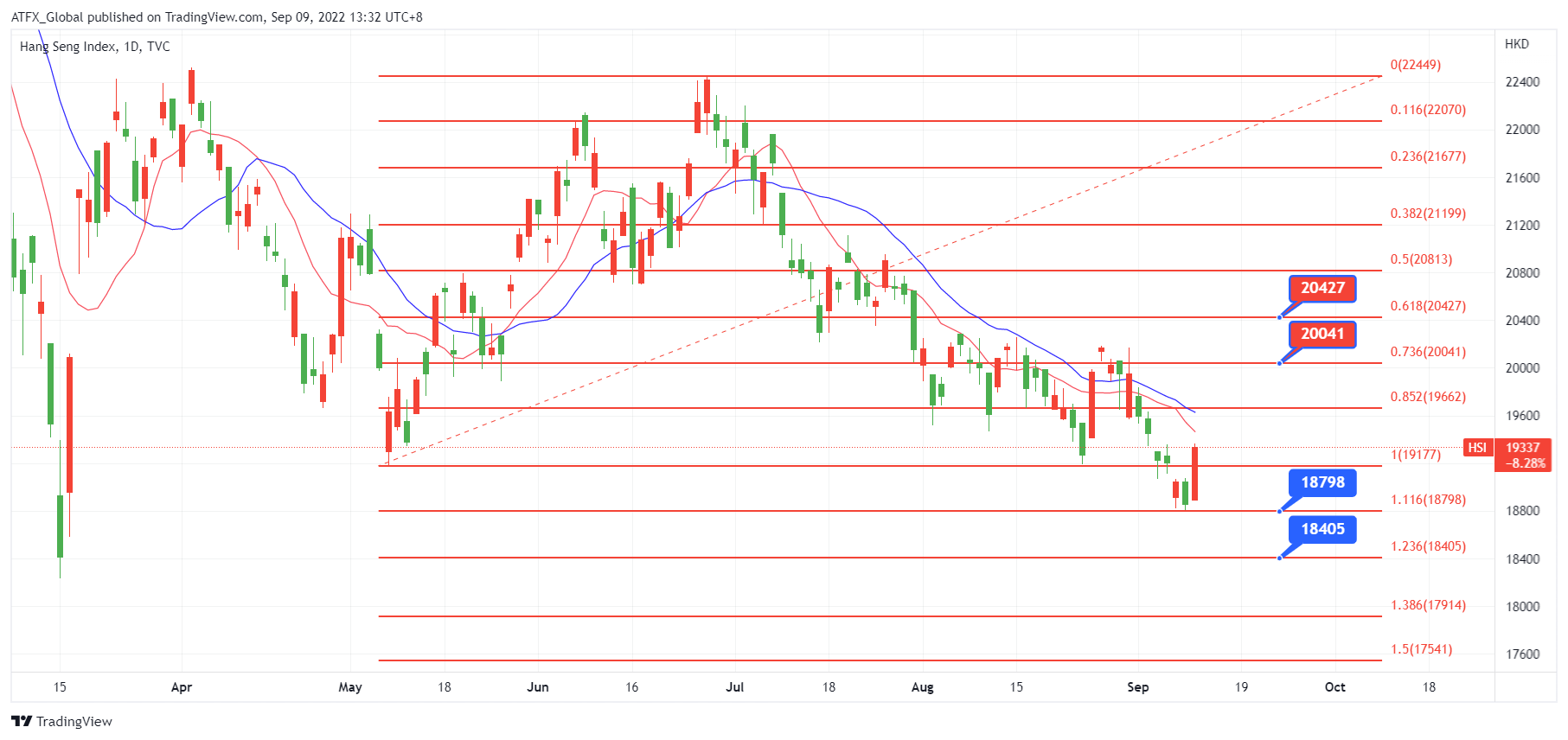
Task: Select the 1.236(18405) Fibonacci level label
Action: pos(1428,546)
